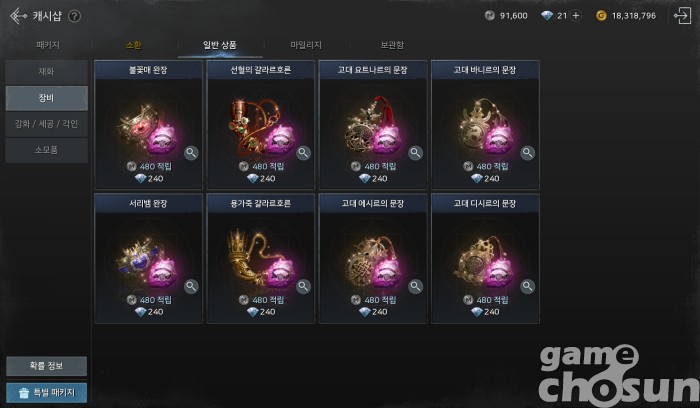Preview 불꽃매 완장 with magnifier icon

(x=191, y=153)
